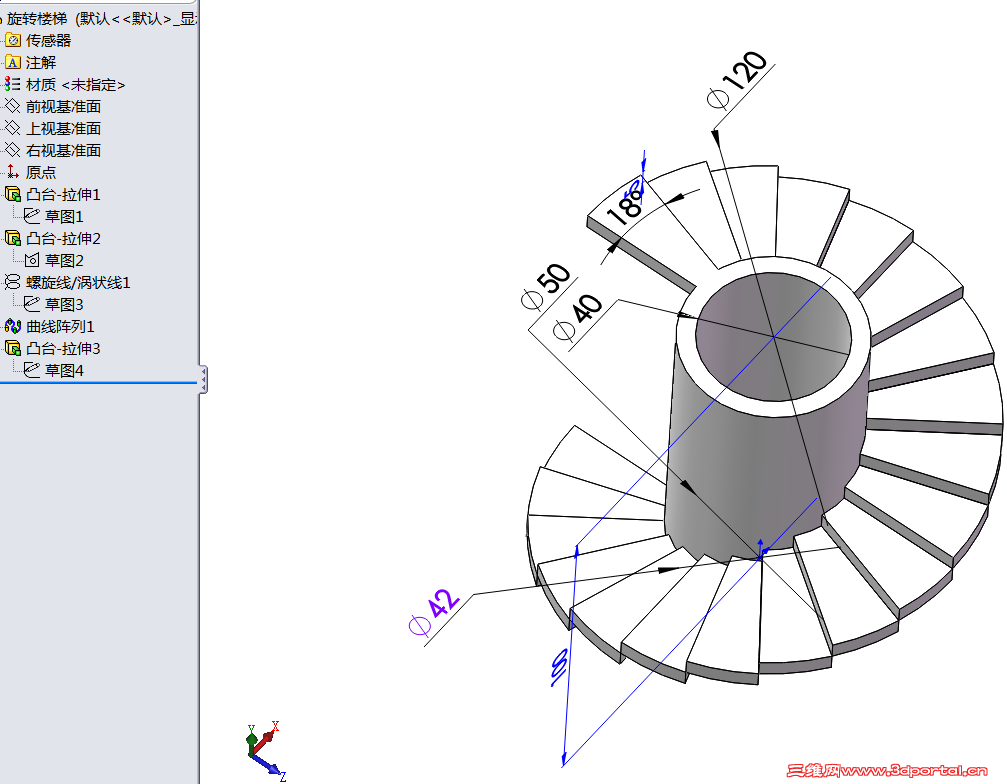Select 草图2 sketch label
This screenshot has height=784, width=1007.
[x=64, y=260]
